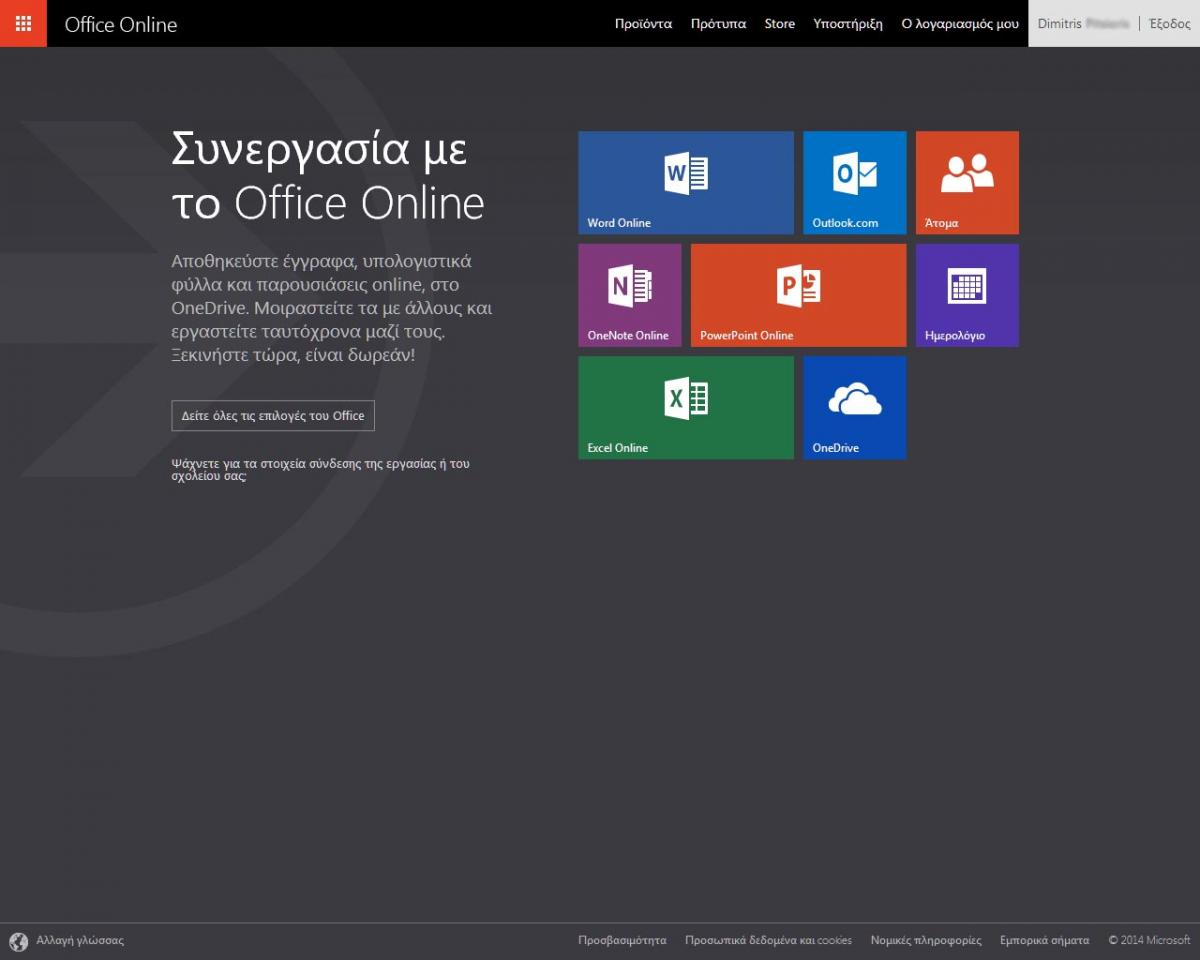Open the app launcher grid icon

click(x=23, y=23)
